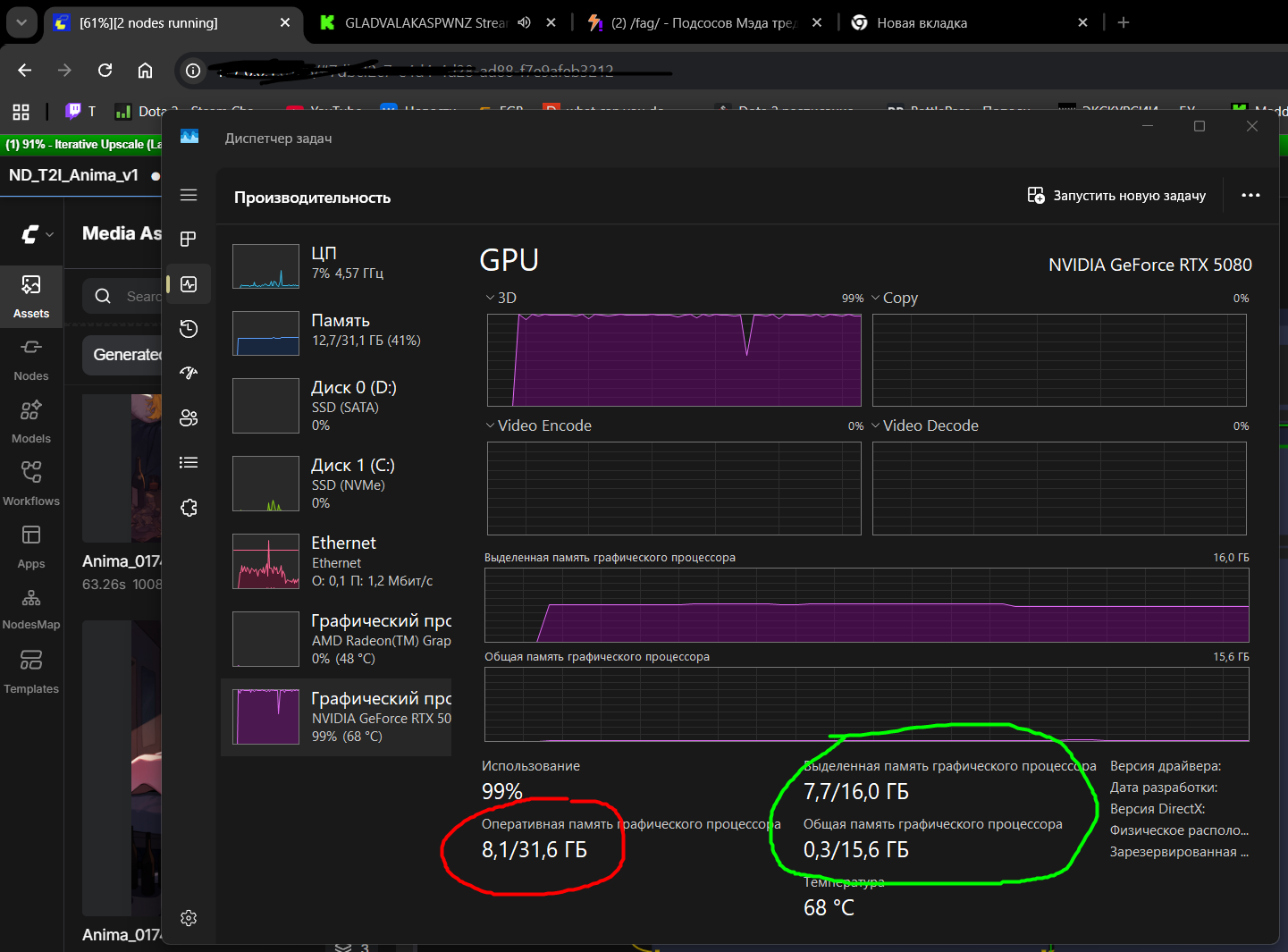This screenshot has width=1288, height=952.
Task: Expand the Video Encode graph dropdown
Action: (490, 425)
